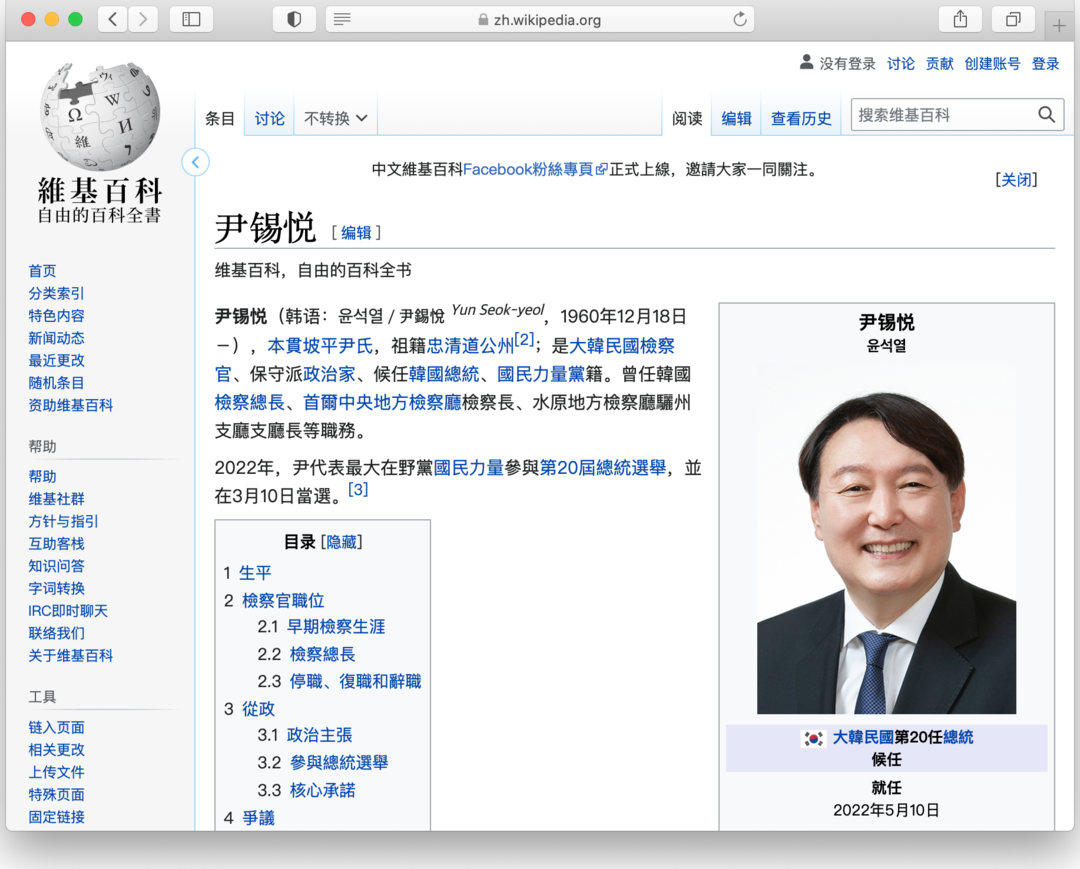This screenshot has width=1080, height=869.
Task: Jump to contents section 1 生平
Action: [x=255, y=573]
